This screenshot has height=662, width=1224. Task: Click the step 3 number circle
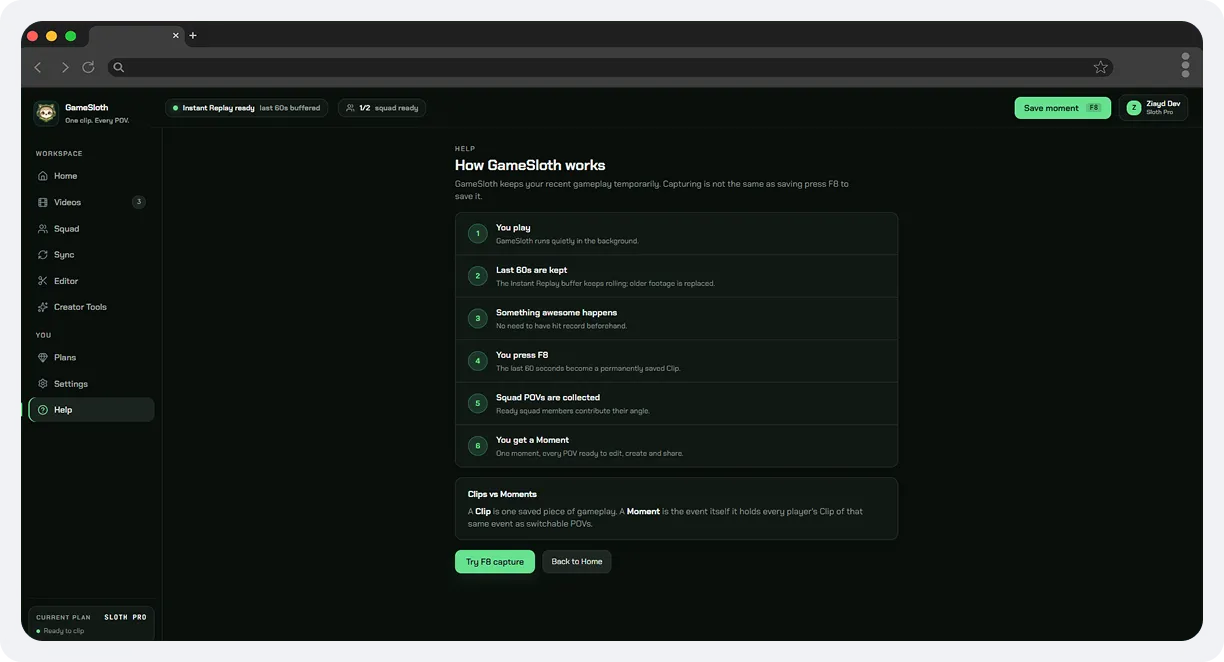[478, 318]
